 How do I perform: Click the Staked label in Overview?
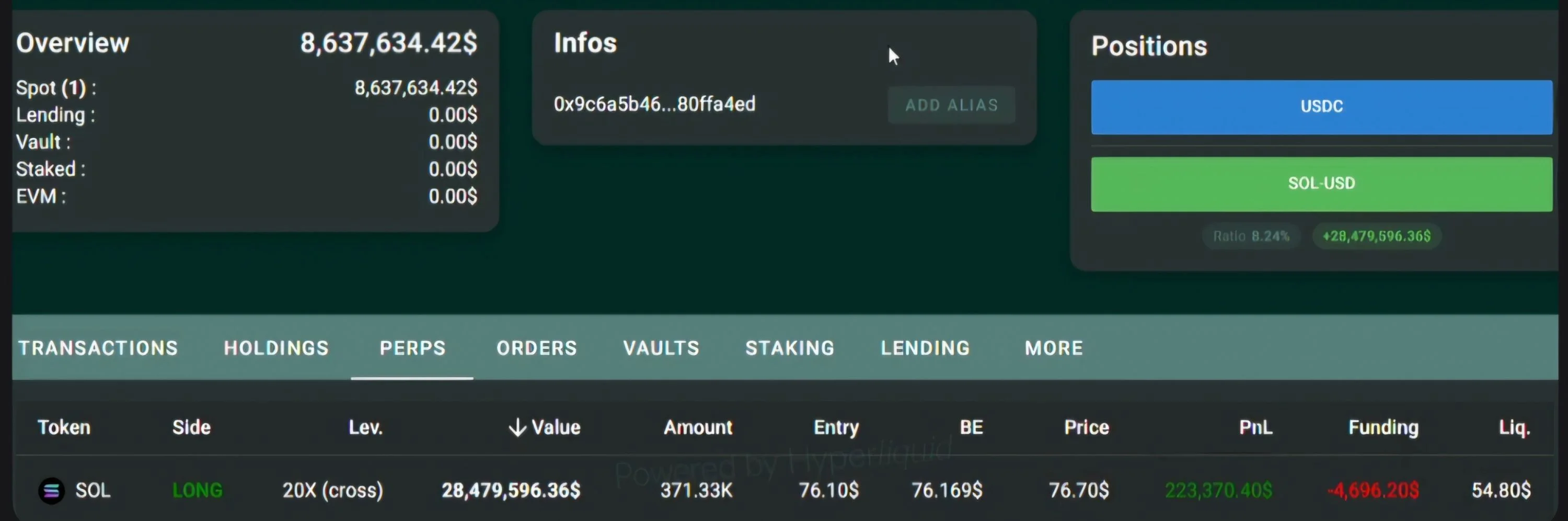coord(51,169)
